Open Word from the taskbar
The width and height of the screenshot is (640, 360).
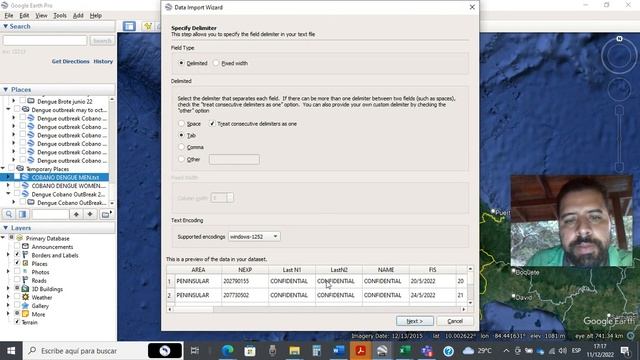(338, 351)
